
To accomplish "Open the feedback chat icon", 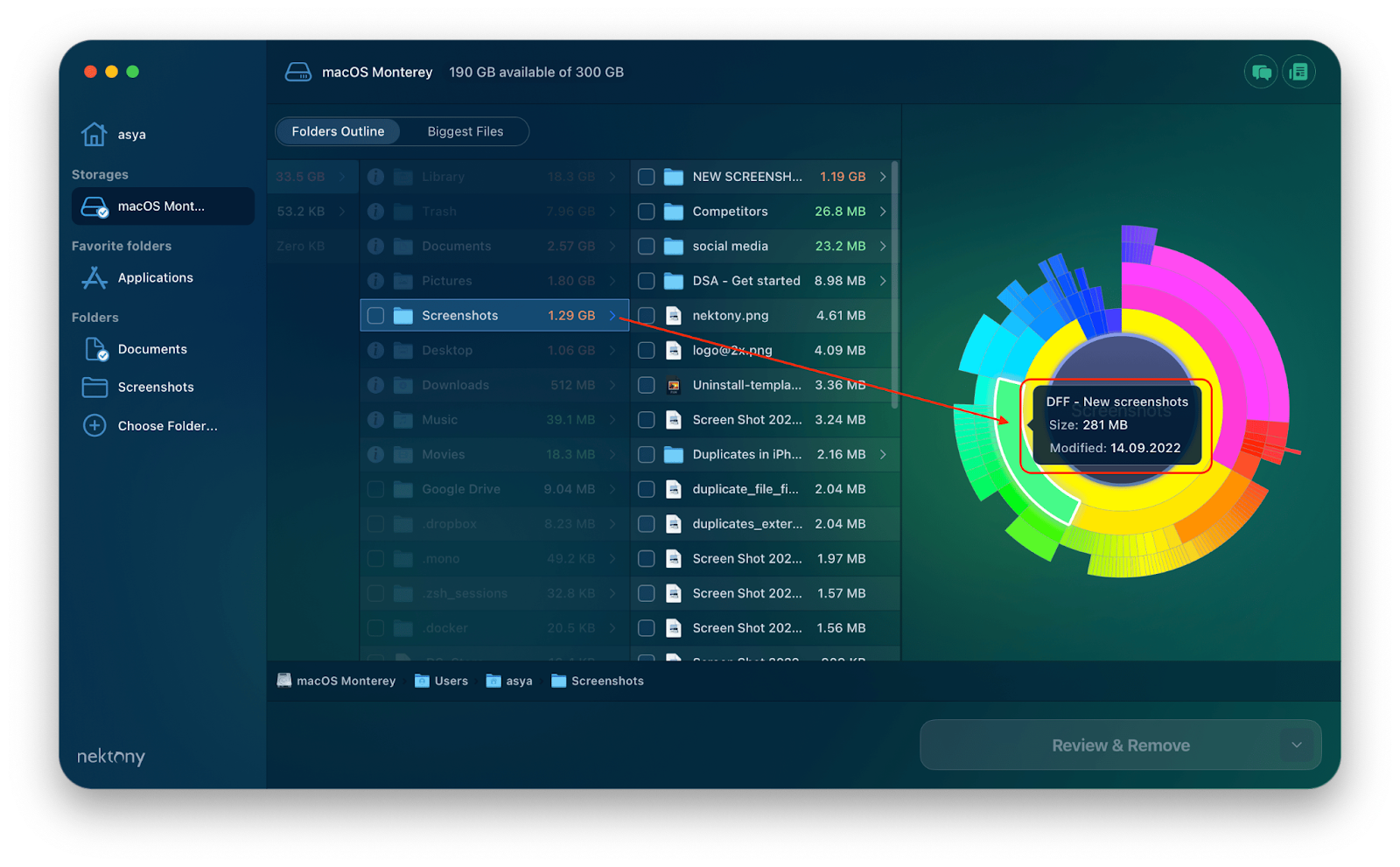I will point(1261,72).
